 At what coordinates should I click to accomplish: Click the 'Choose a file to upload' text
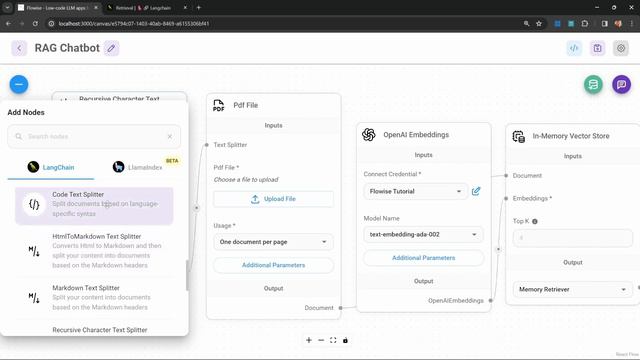(x=246, y=180)
